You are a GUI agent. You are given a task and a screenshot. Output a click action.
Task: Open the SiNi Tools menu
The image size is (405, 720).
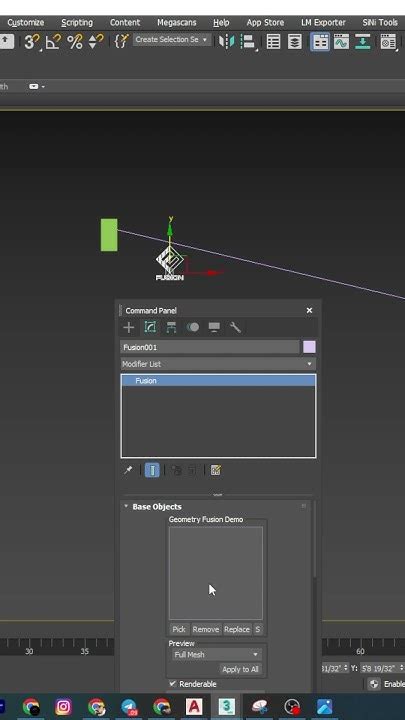pos(380,22)
